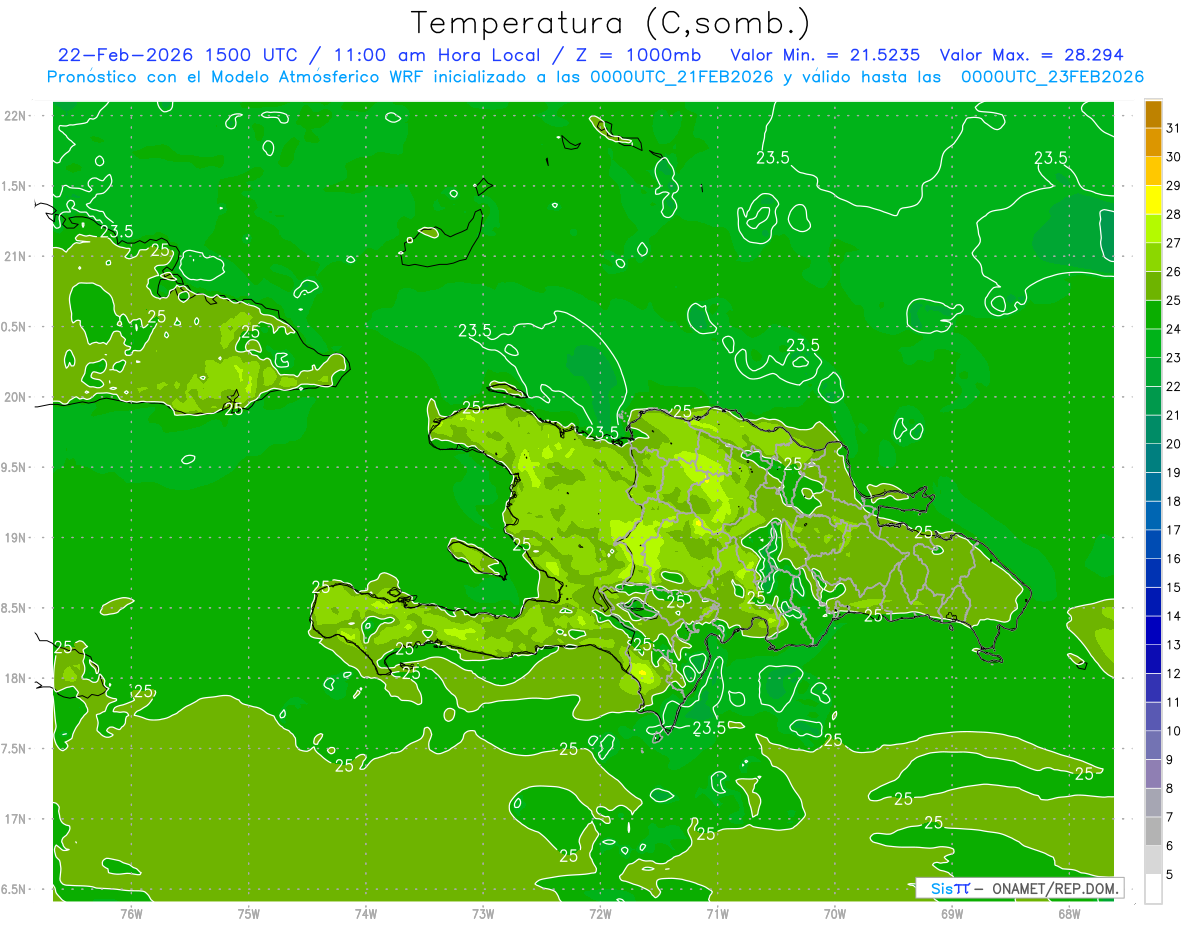
Task: Click the '5' label on the color scale
Action: click(1170, 875)
